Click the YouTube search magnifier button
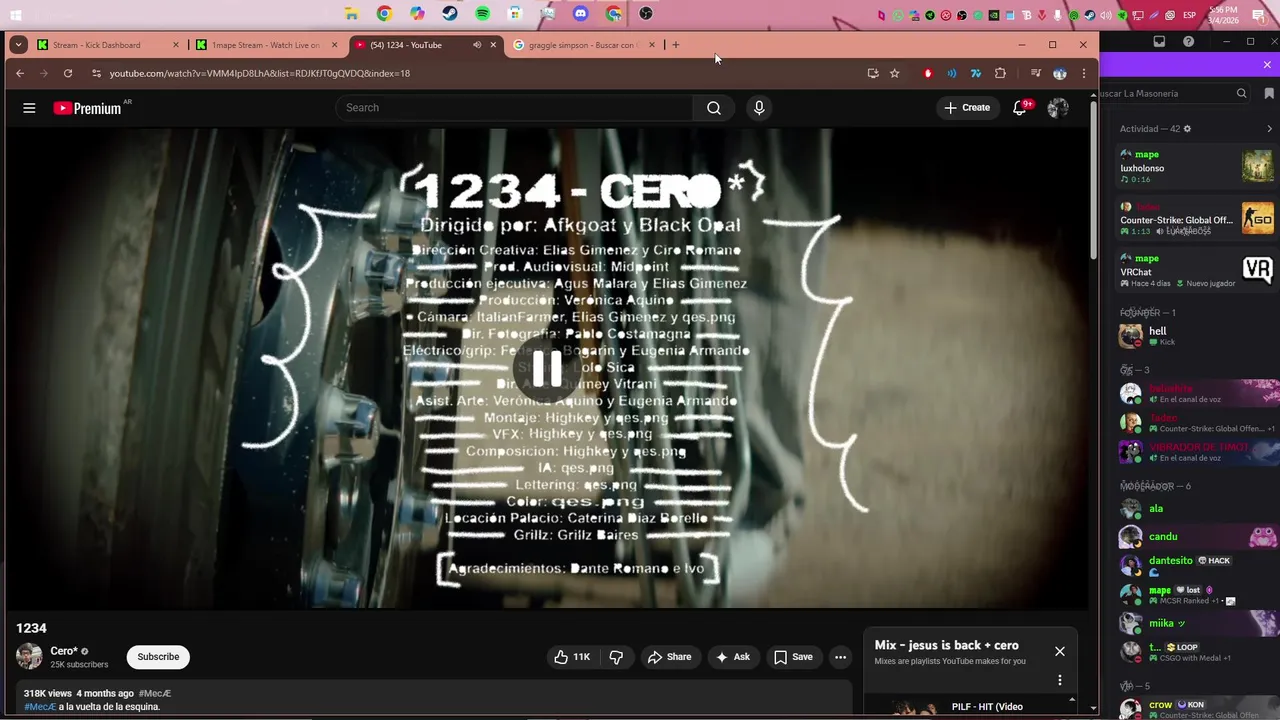Image resolution: width=1280 pixels, height=720 pixels. (714, 108)
